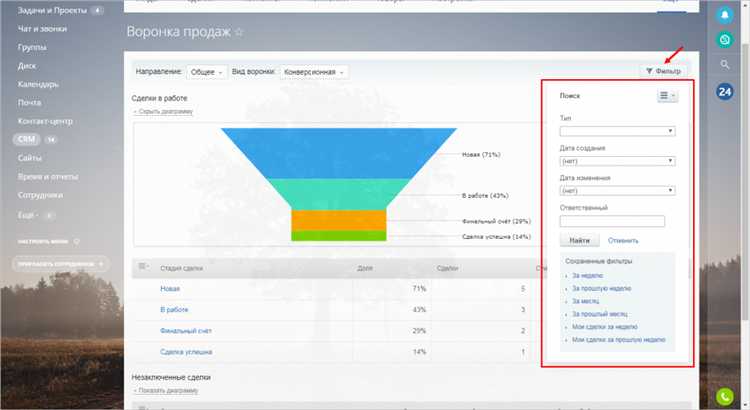The image size is (750, 410).
Task: Star the Воронка продаж page title
Action: pyautogui.click(x=239, y=33)
